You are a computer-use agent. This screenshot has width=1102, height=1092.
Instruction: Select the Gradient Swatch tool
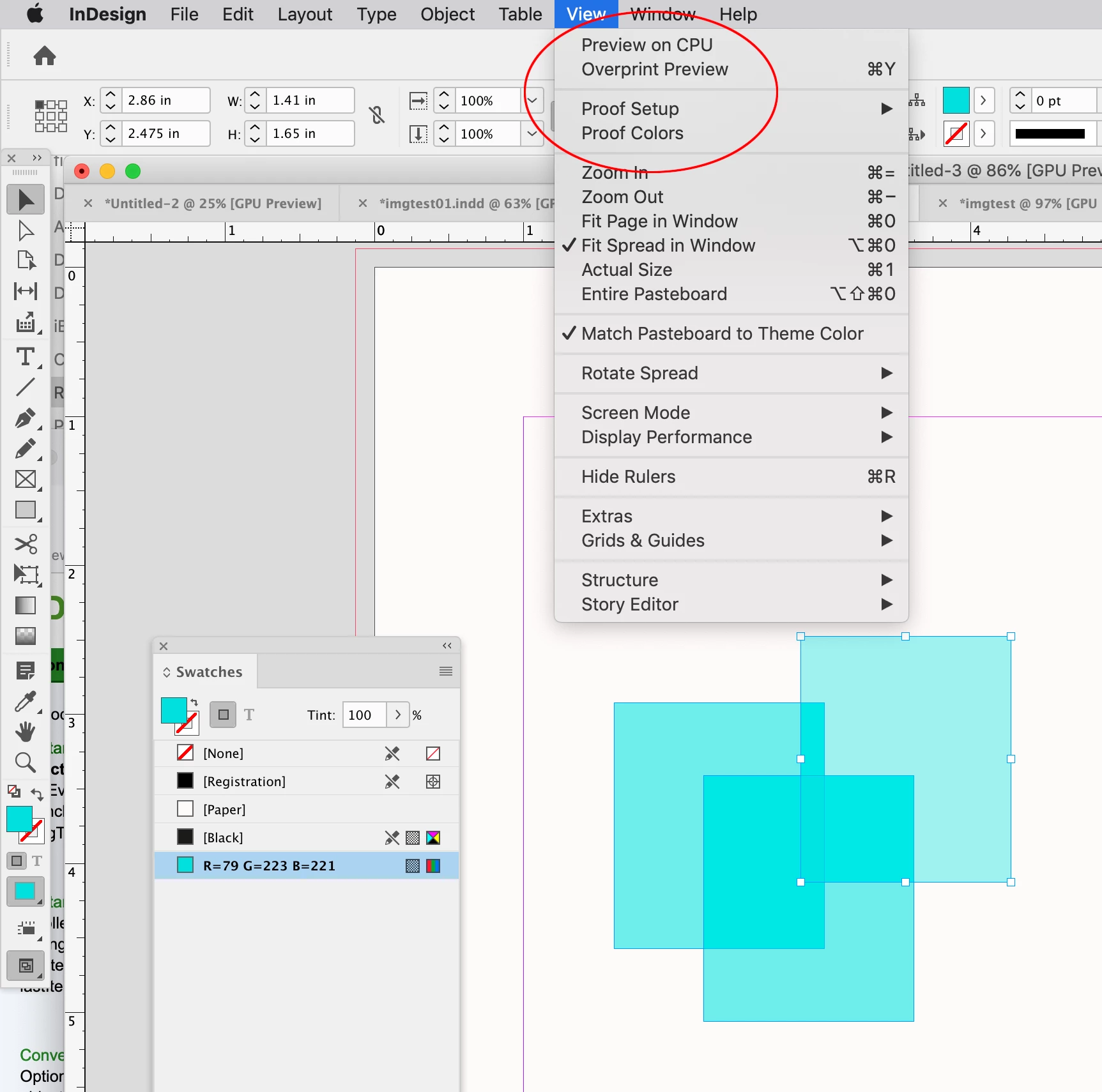(x=26, y=605)
